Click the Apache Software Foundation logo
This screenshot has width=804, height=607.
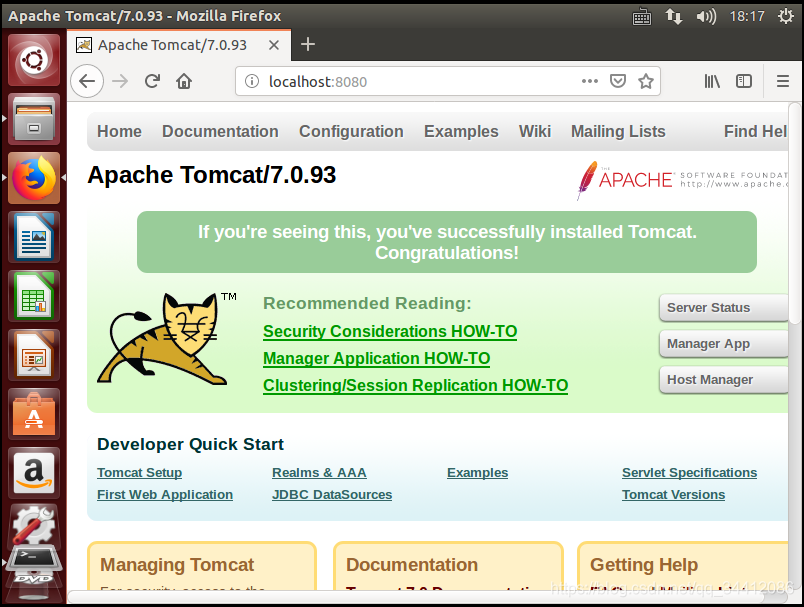(x=681, y=179)
